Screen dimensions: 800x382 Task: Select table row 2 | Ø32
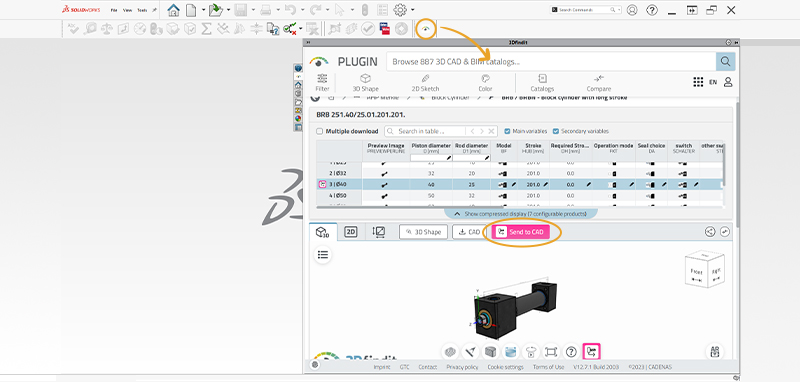[x=520, y=173]
